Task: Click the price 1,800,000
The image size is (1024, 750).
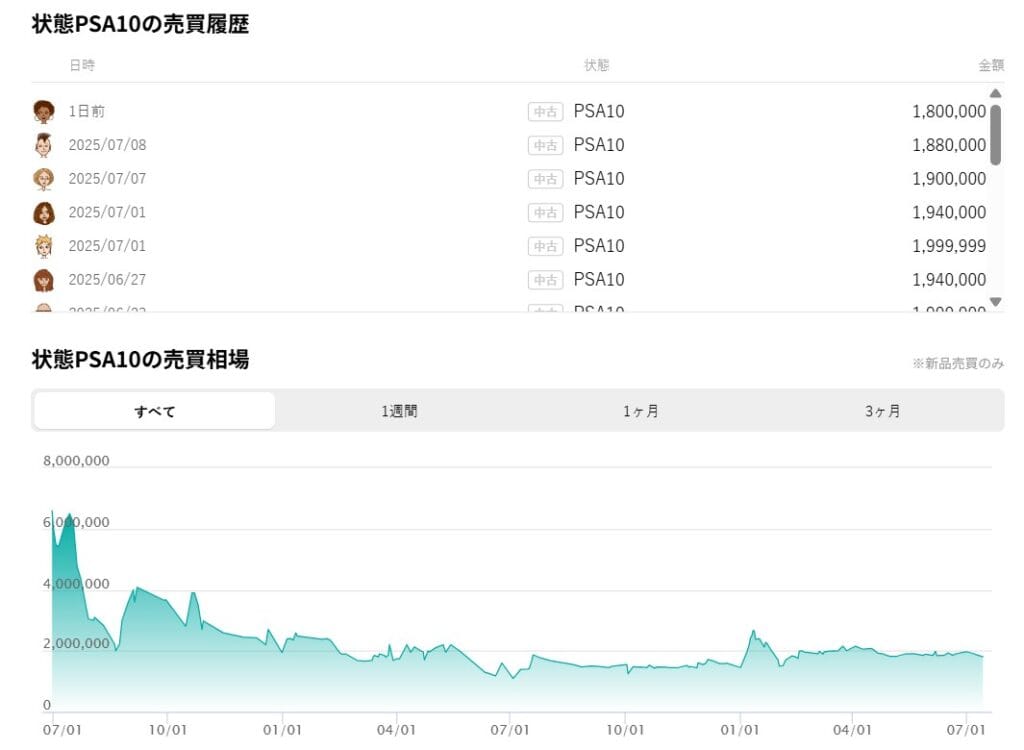Action: 949,112
